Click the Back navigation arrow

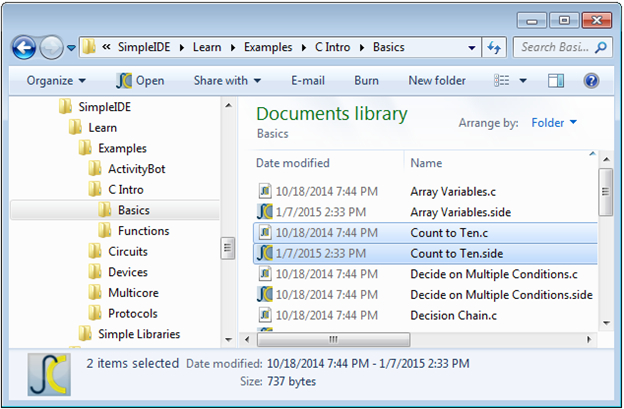pyautogui.click(x=24, y=48)
